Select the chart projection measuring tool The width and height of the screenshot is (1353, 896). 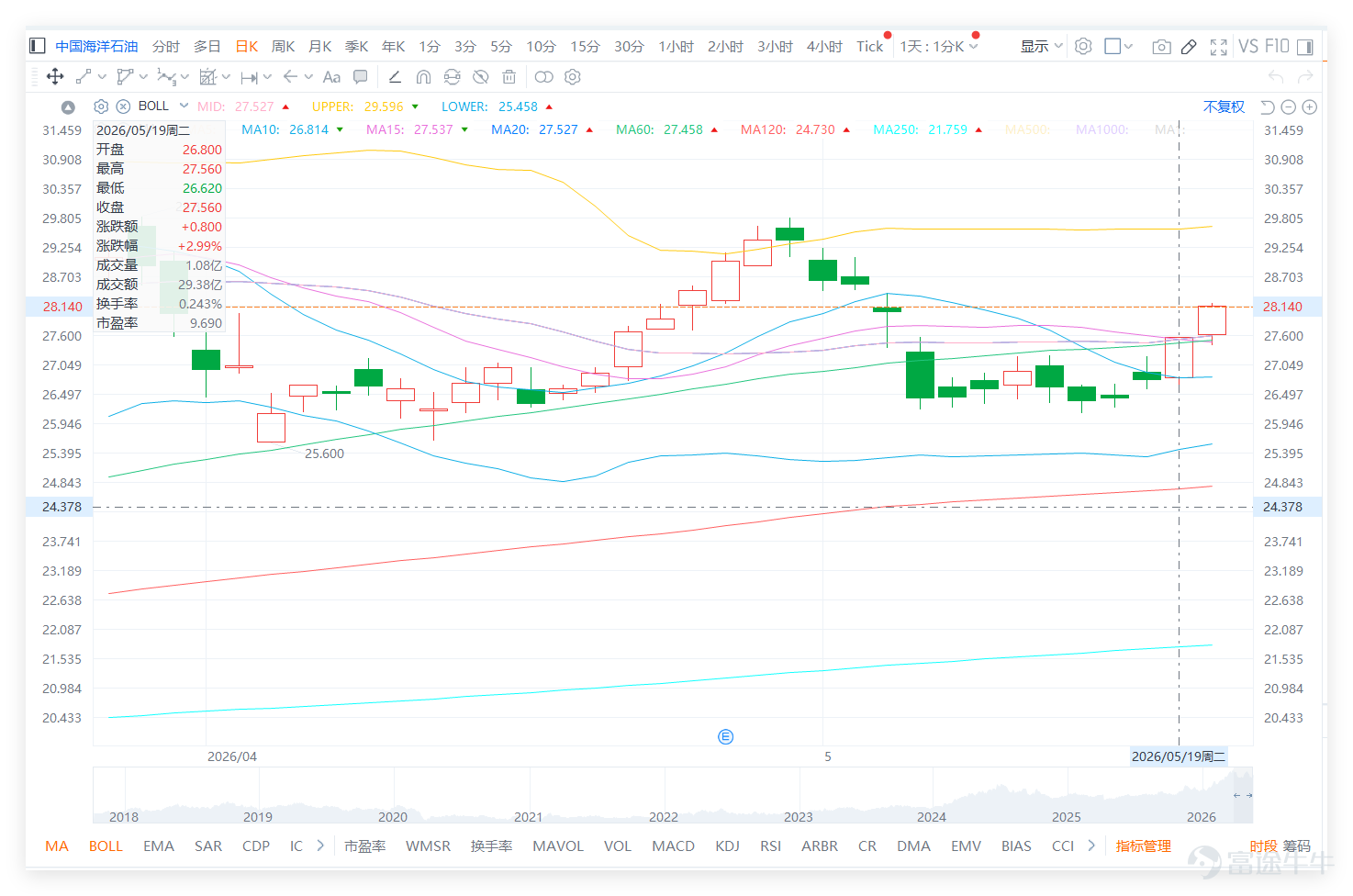pyautogui.click(x=208, y=77)
